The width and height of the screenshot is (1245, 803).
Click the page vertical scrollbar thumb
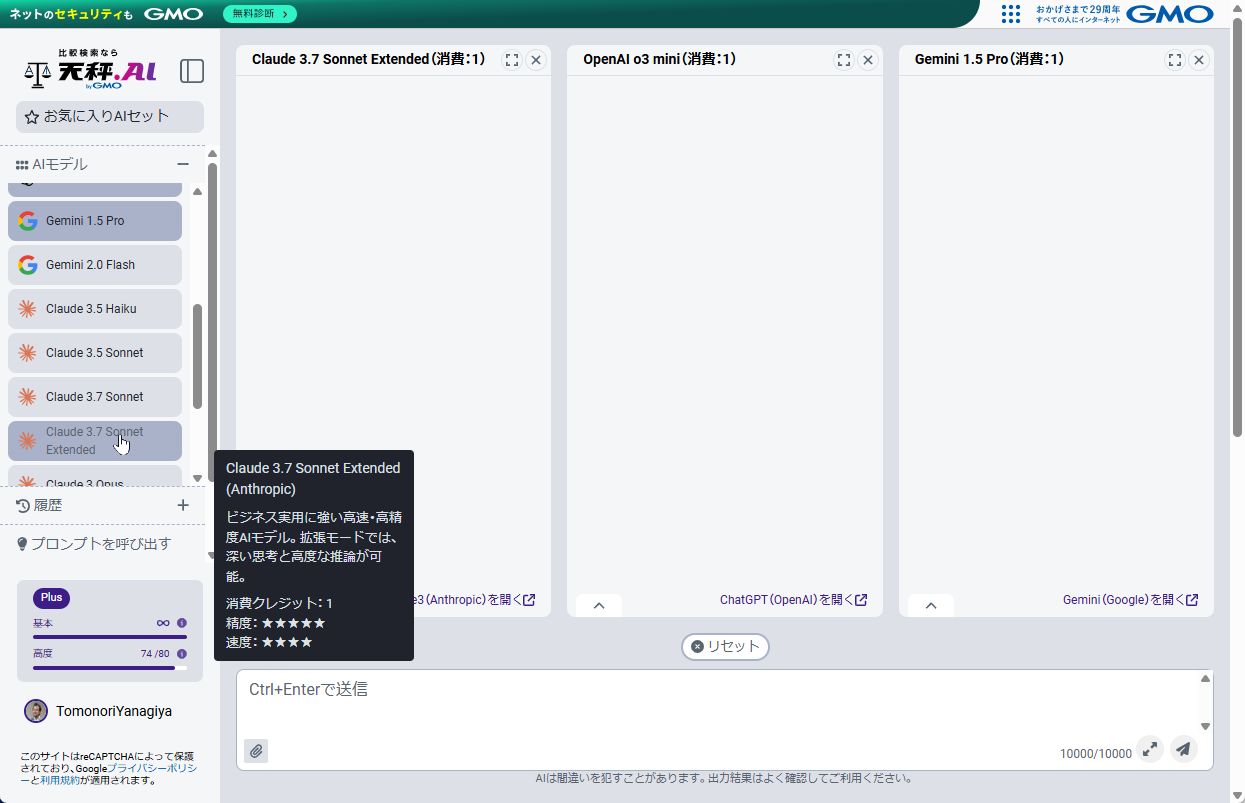(x=1237, y=227)
